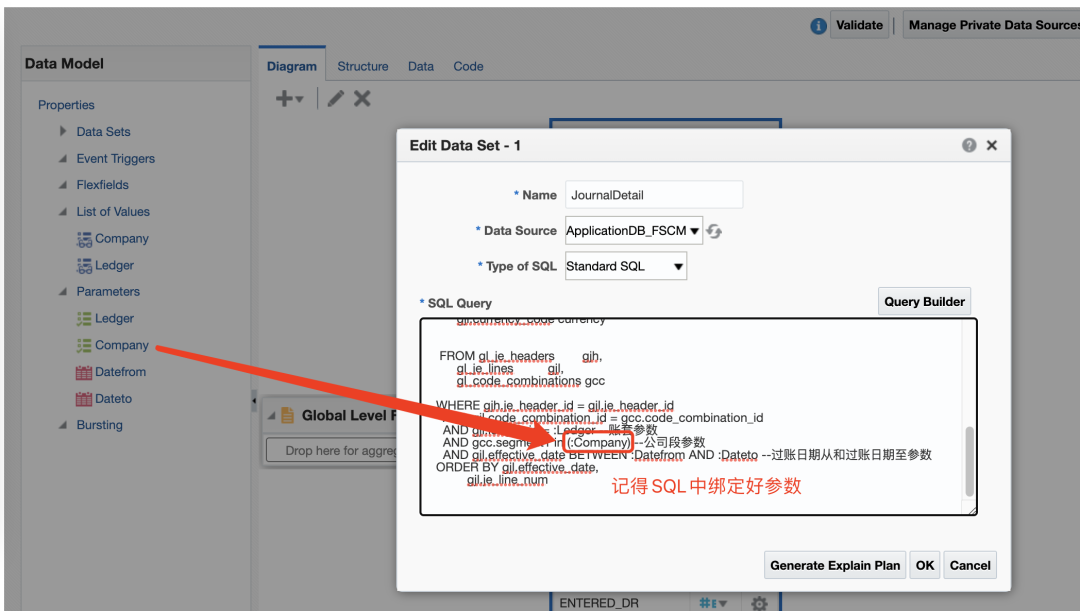The height and width of the screenshot is (611, 1080).
Task: Switch to the Data tab
Action: (420, 66)
